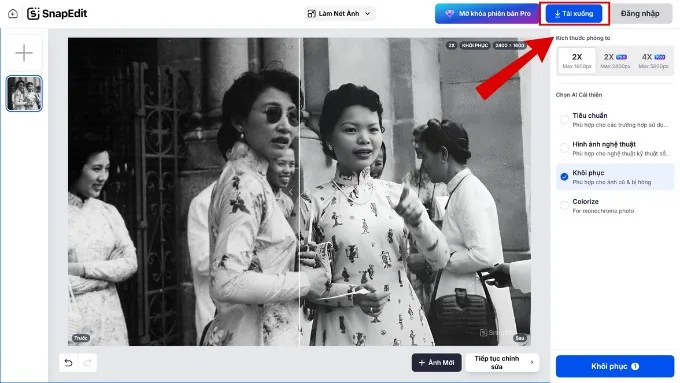Click the Ảnh Mới button
680x383 pixels.
coord(436,363)
